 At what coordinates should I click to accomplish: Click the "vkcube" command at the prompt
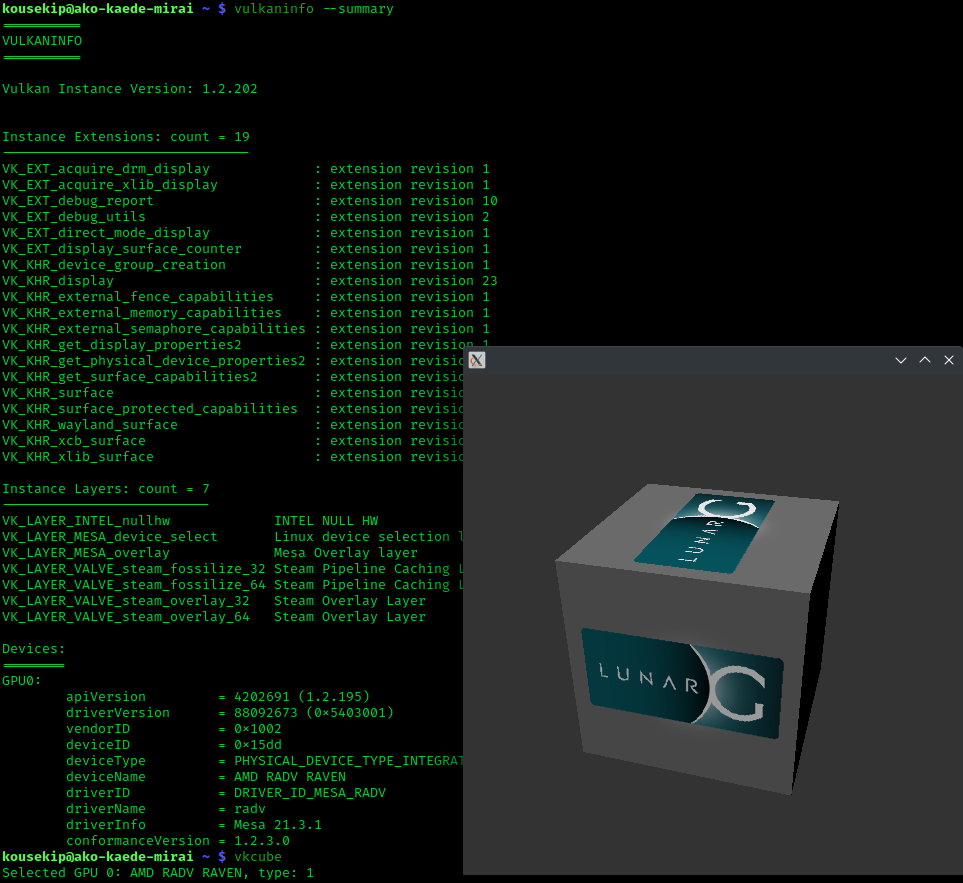point(257,857)
